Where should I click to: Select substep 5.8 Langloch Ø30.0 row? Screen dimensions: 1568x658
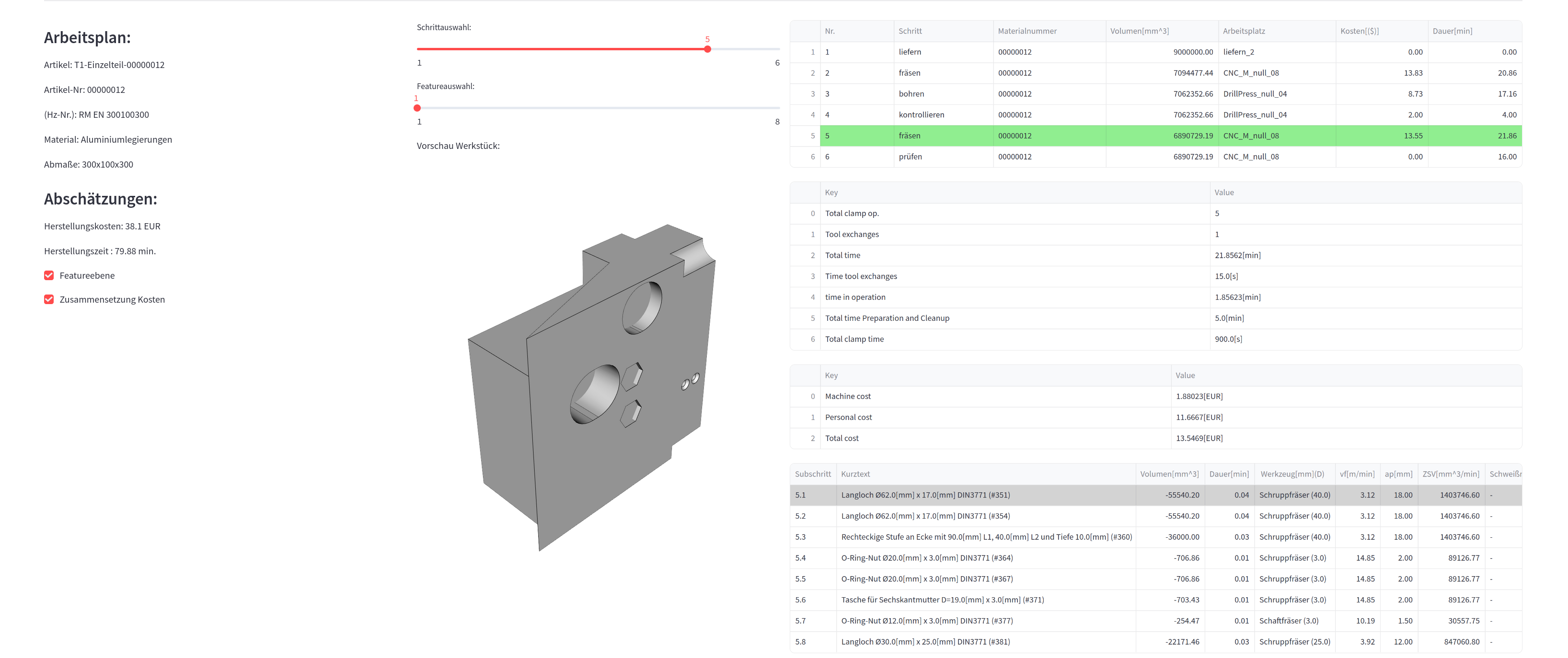point(1155,642)
